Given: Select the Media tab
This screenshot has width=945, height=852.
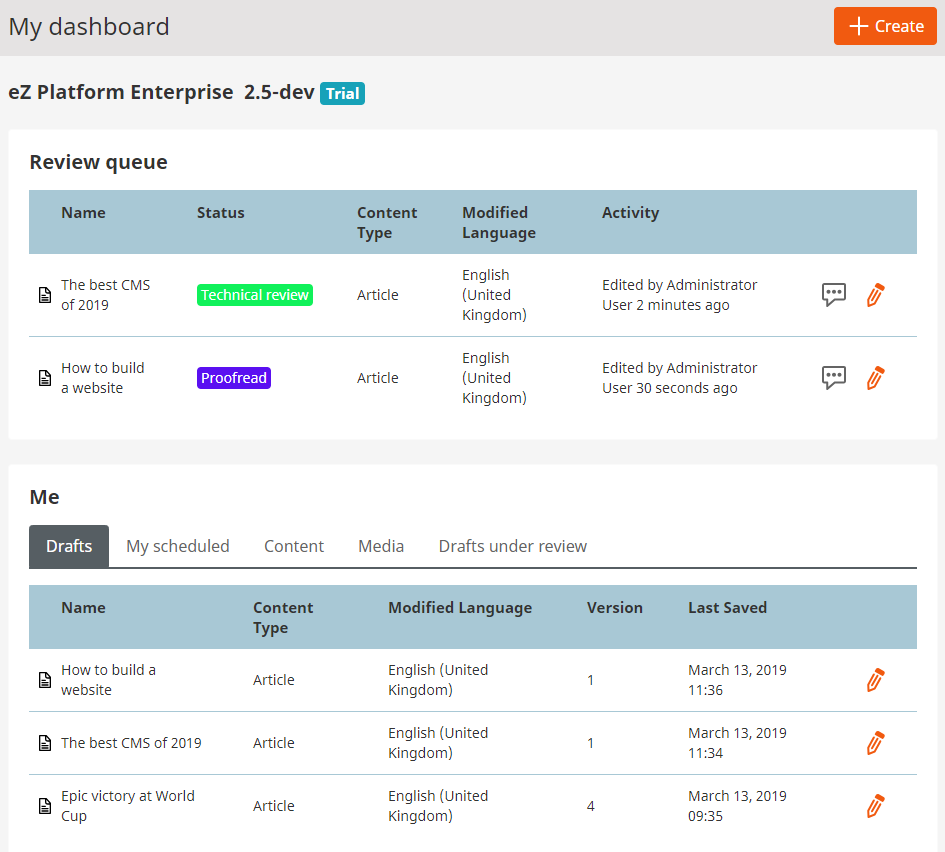Looking at the screenshot, I should tap(381, 546).
